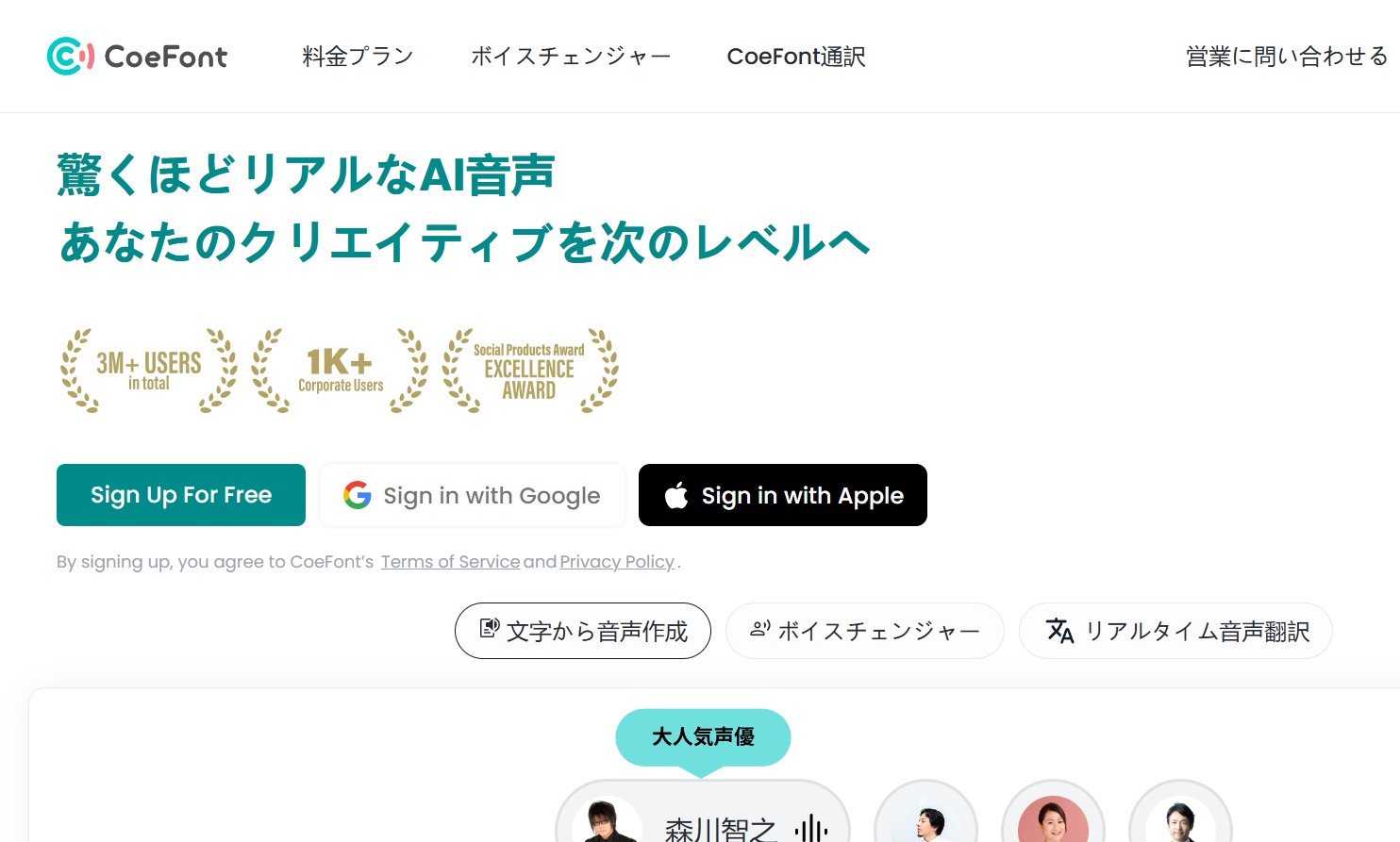
Task: Open the Terms of Service link
Action: pos(450,562)
